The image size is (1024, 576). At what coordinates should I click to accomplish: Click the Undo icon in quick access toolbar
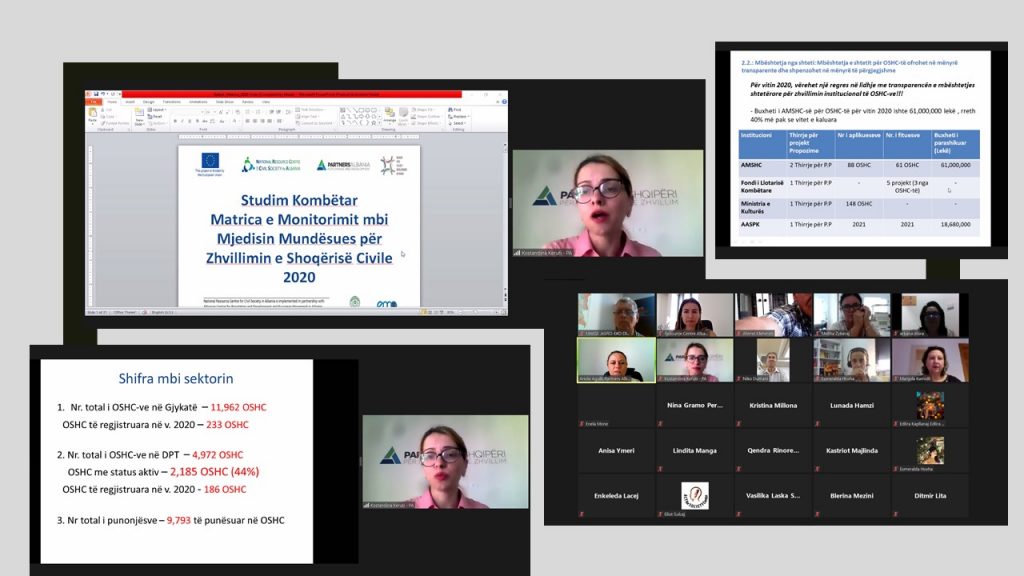103,94
